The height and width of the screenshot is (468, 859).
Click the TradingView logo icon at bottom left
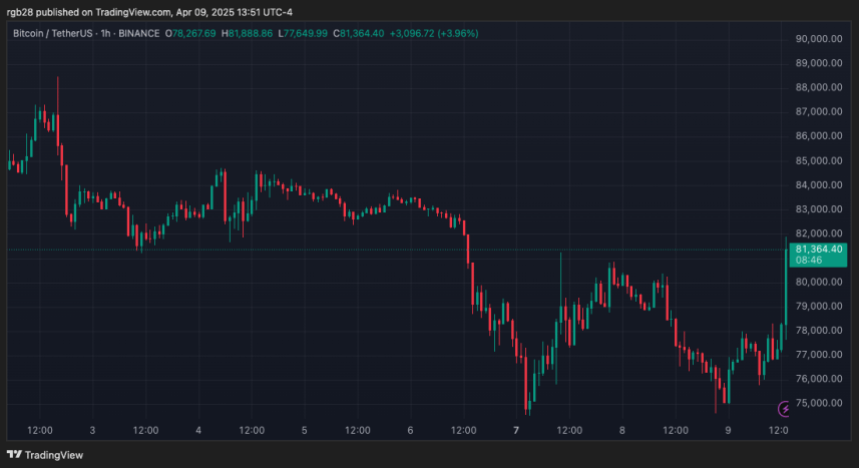click(x=15, y=455)
